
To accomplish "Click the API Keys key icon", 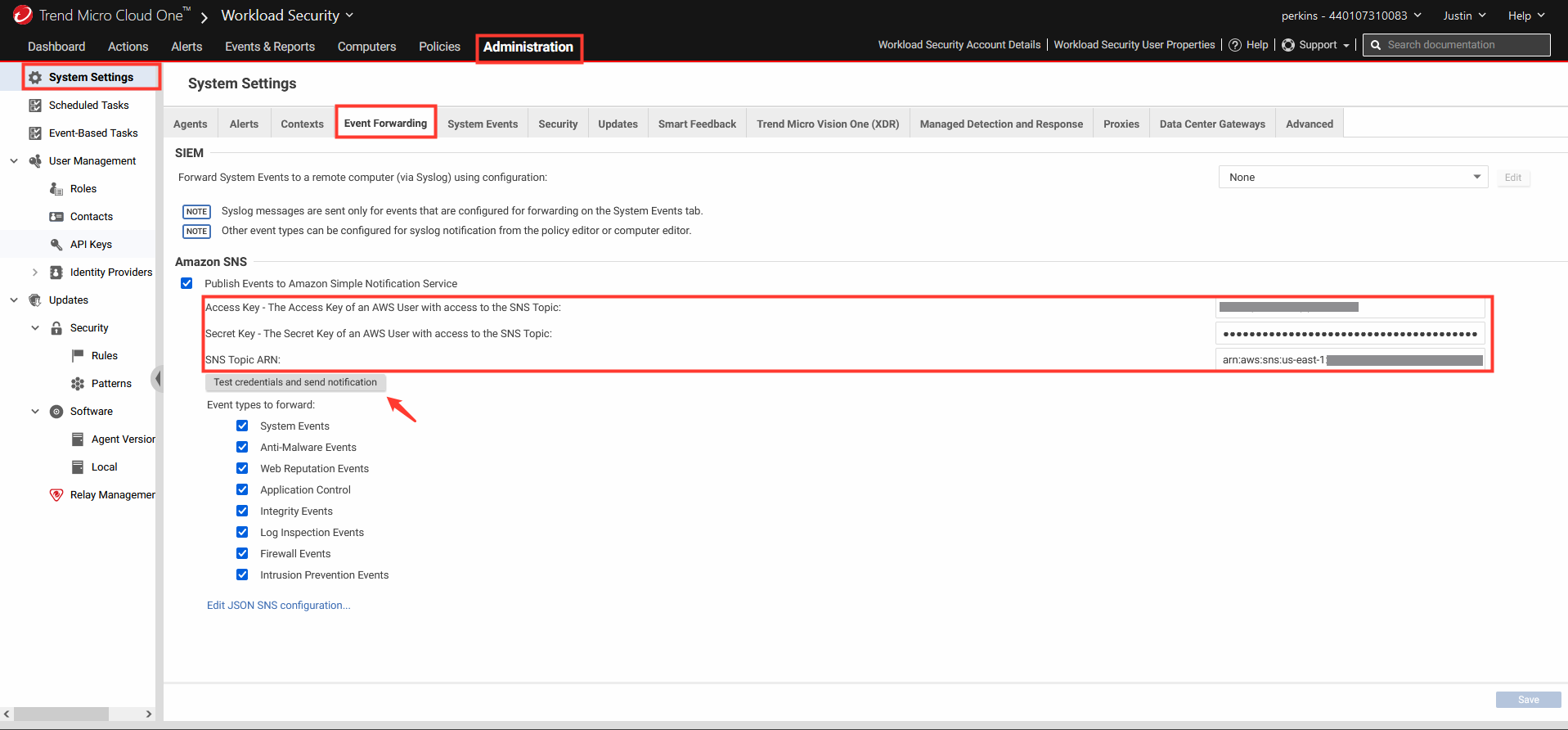I will tap(56, 245).
